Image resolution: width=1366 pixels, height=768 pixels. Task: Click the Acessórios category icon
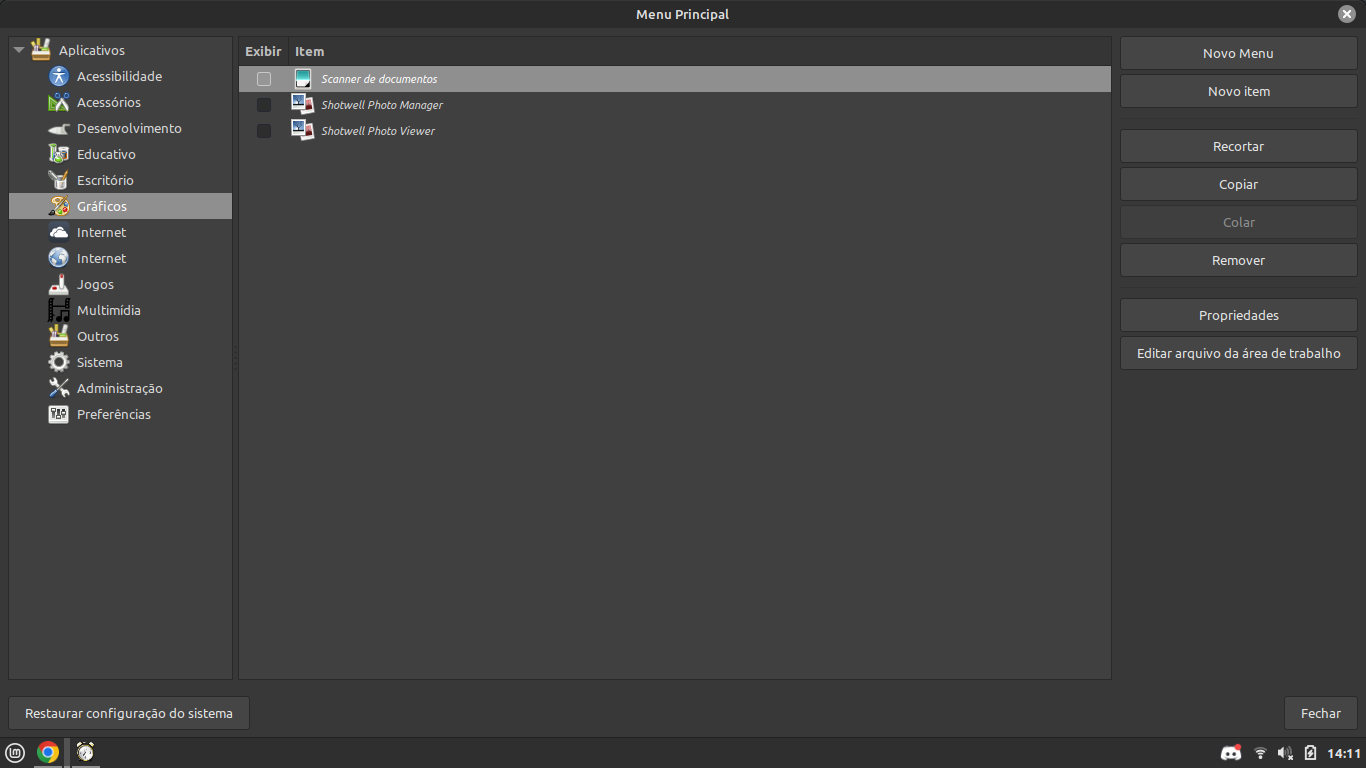[x=58, y=102]
